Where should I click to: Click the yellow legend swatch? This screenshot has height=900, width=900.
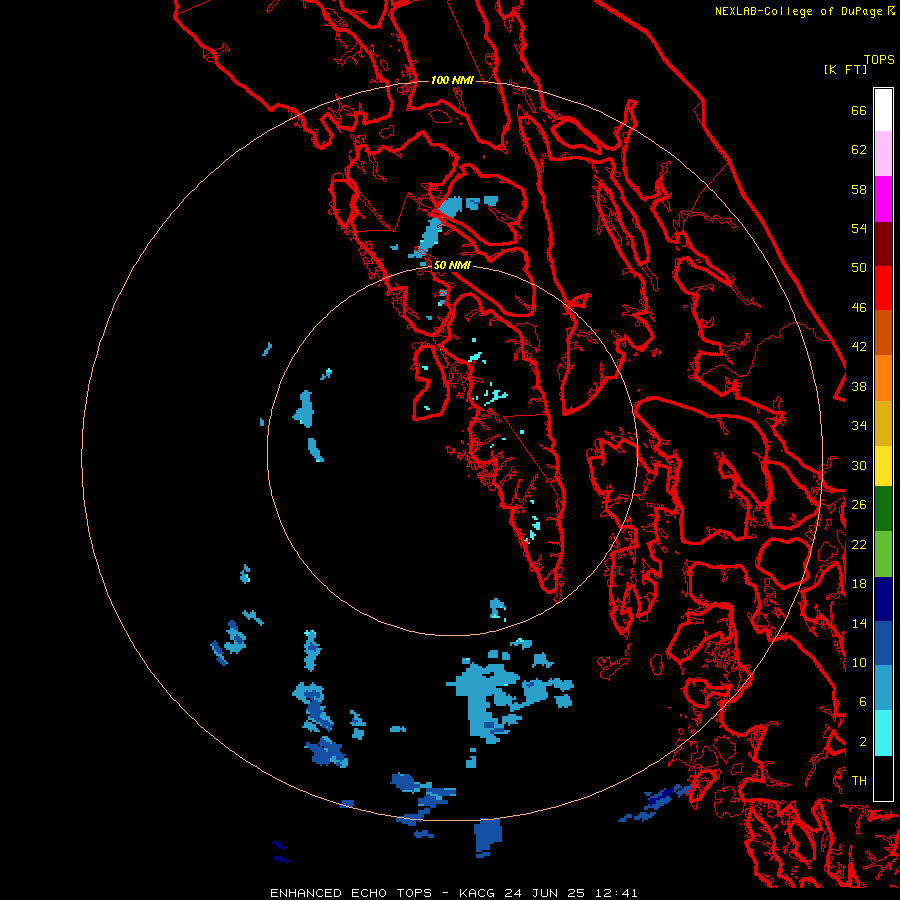pos(883,466)
